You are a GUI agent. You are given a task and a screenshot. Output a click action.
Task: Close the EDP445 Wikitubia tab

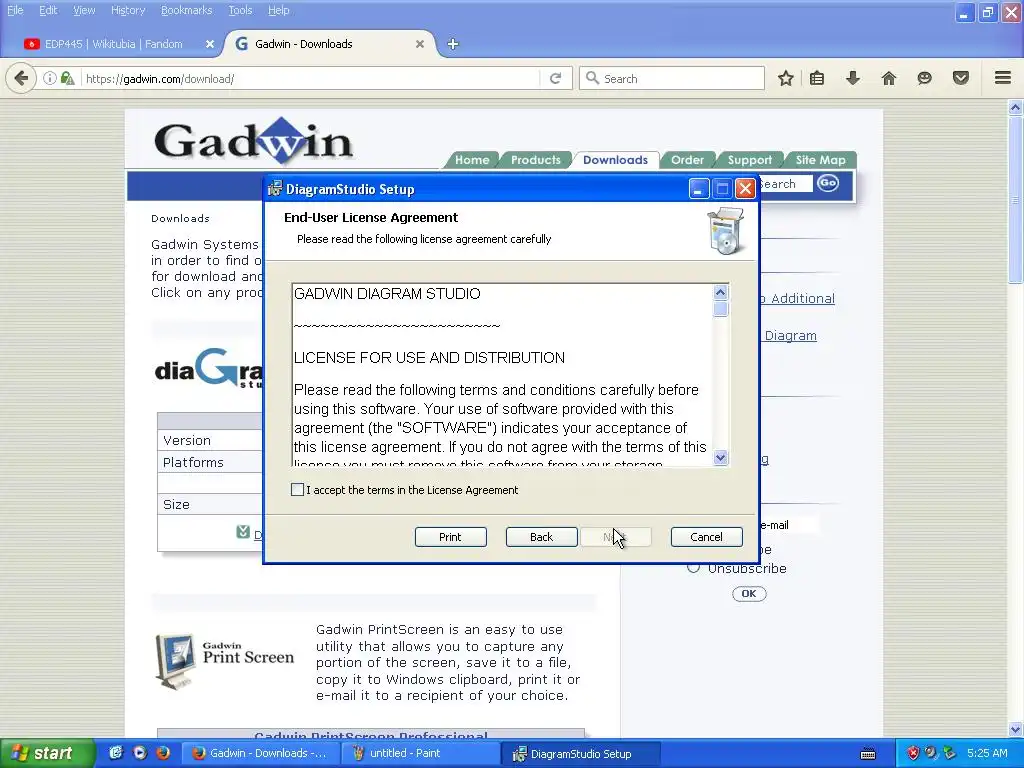pyautogui.click(x=210, y=44)
